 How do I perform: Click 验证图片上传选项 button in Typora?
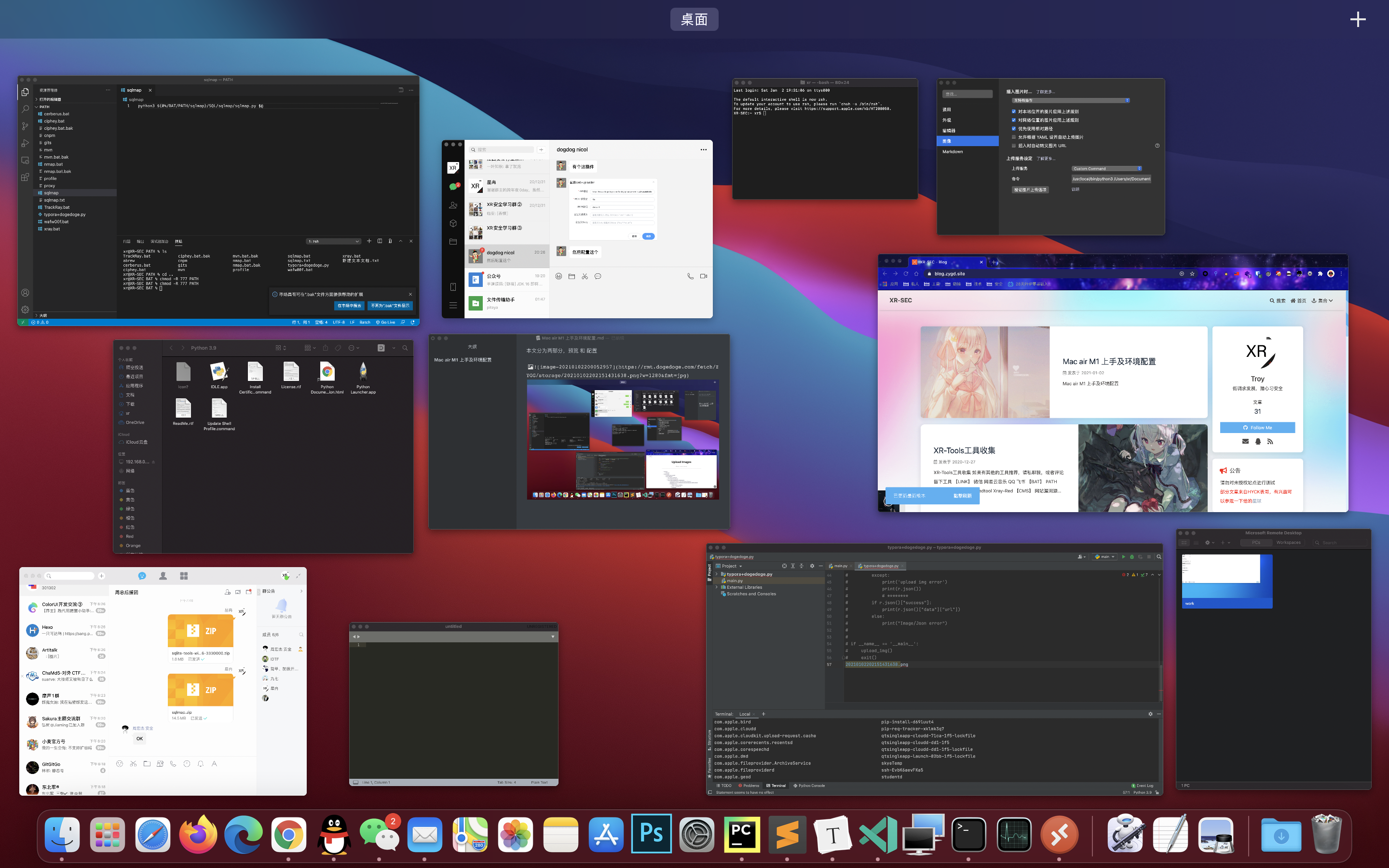1030,190
